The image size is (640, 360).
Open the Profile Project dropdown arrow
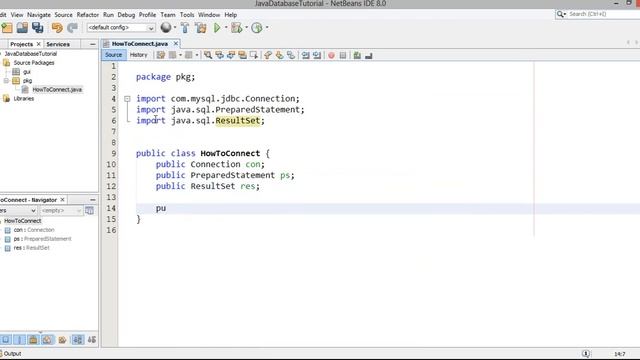tap(267, 28)
